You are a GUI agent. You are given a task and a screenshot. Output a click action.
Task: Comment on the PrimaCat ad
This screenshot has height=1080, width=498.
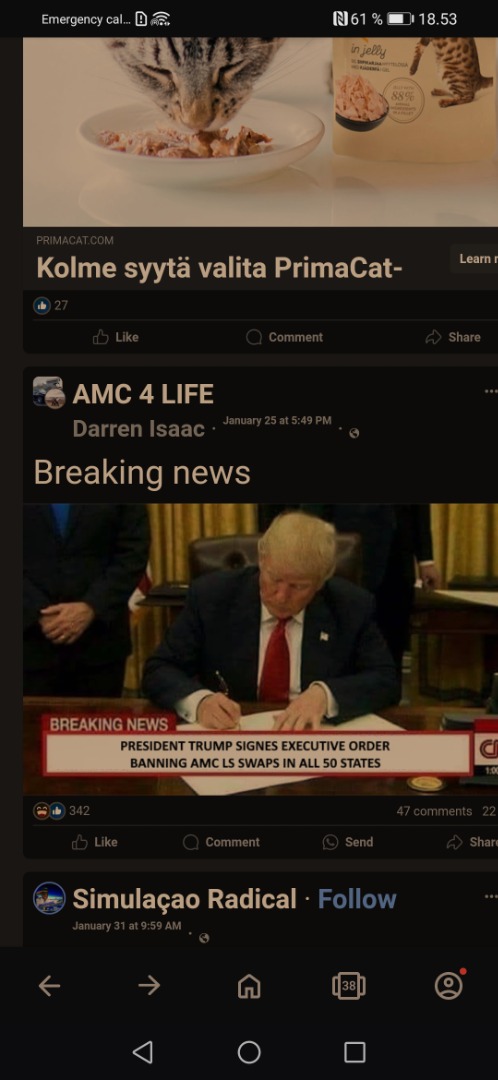[284, 337]
